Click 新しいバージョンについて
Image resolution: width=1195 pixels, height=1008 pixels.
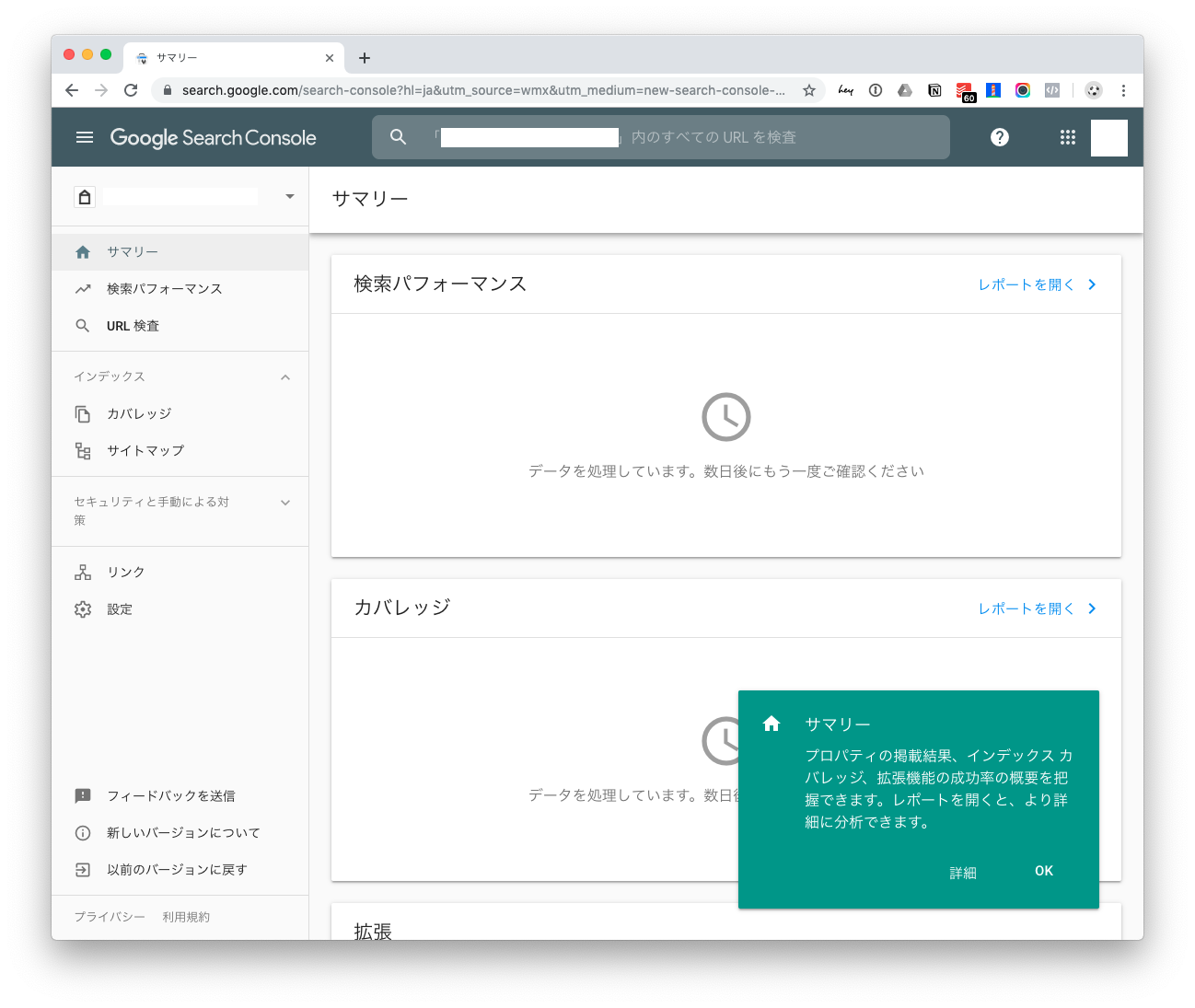tap(180, 832)
